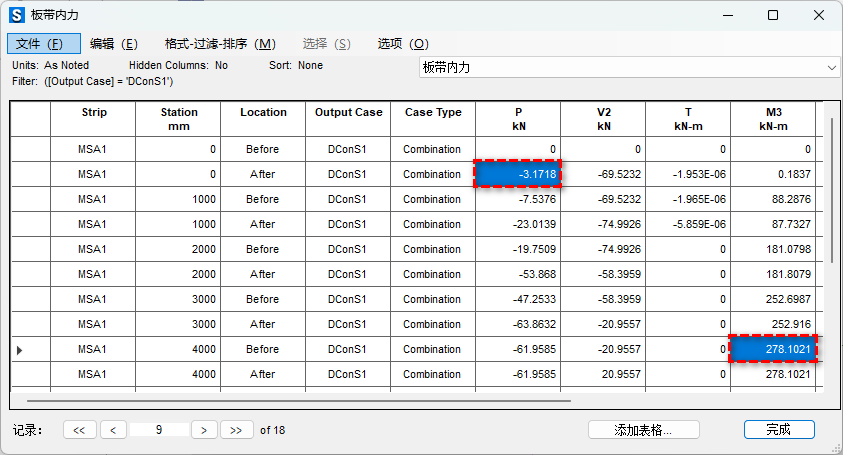
Task: Open the 选项 (O) menu
Action: [403, 44]
